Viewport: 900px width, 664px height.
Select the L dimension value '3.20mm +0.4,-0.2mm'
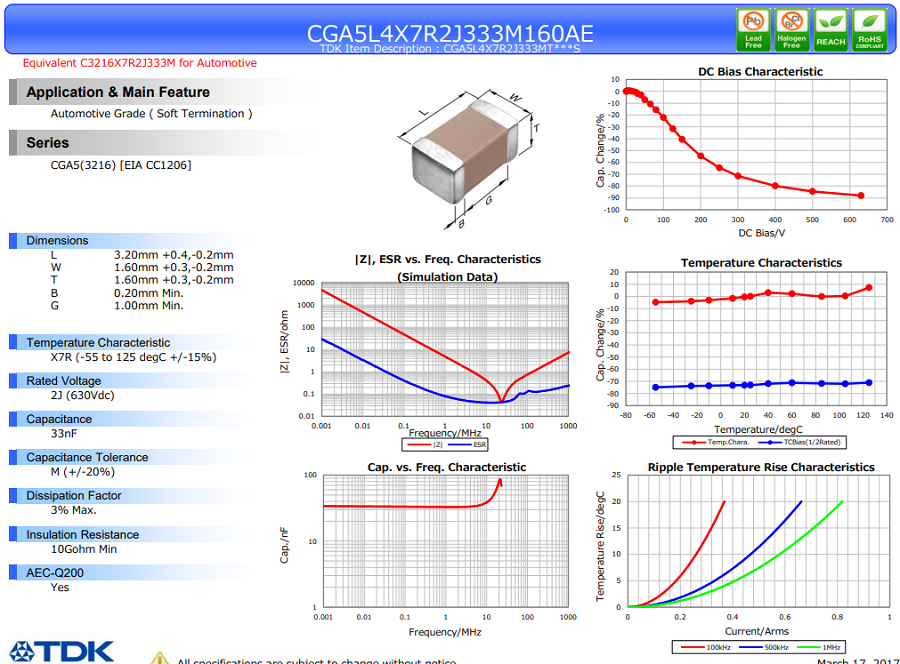(x=174, y=255)
